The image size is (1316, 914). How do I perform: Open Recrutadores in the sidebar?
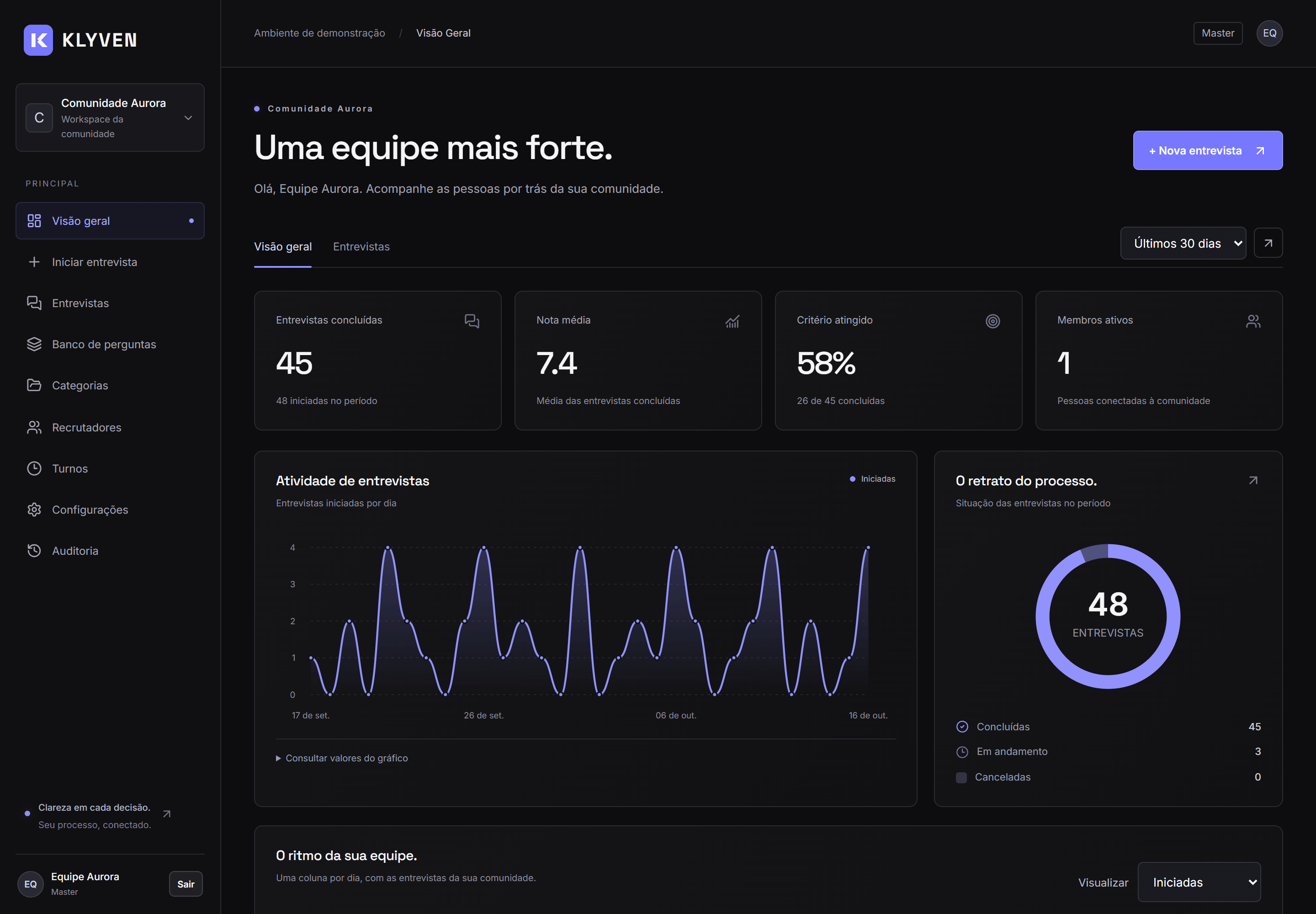(110, 427)
